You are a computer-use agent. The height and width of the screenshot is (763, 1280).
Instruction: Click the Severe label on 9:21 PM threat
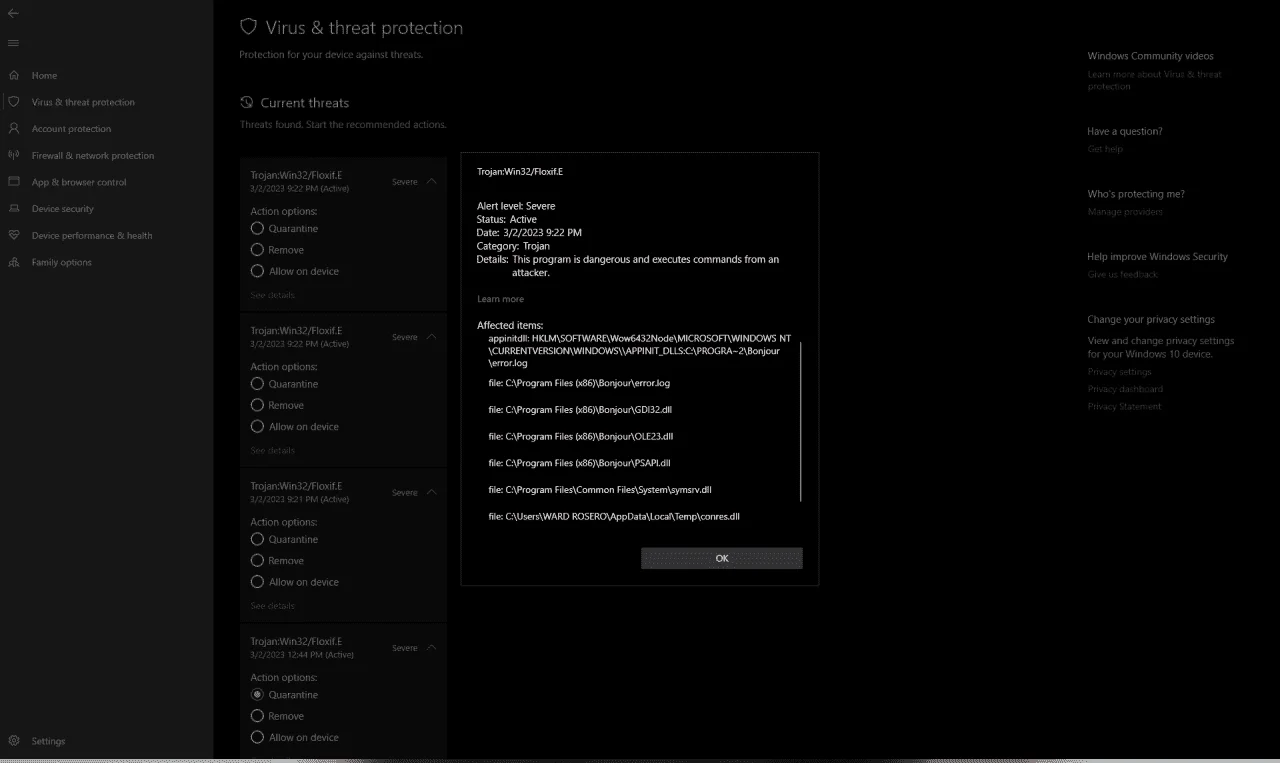[405, 492]
